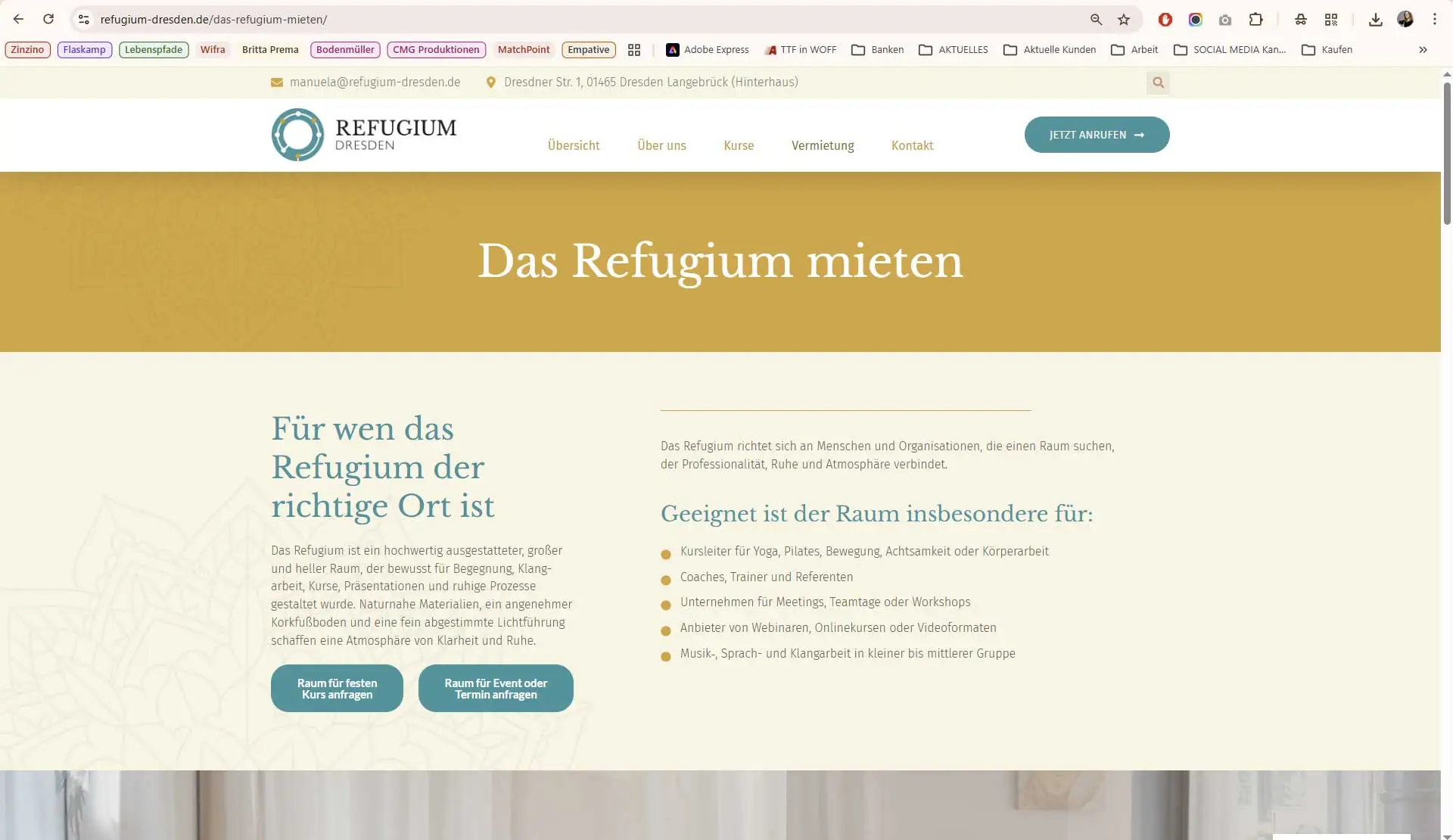Open the Lebenspfade bookmark
Image resolution: width=1453 pixels, height=840 pixels.
[154, 50]
